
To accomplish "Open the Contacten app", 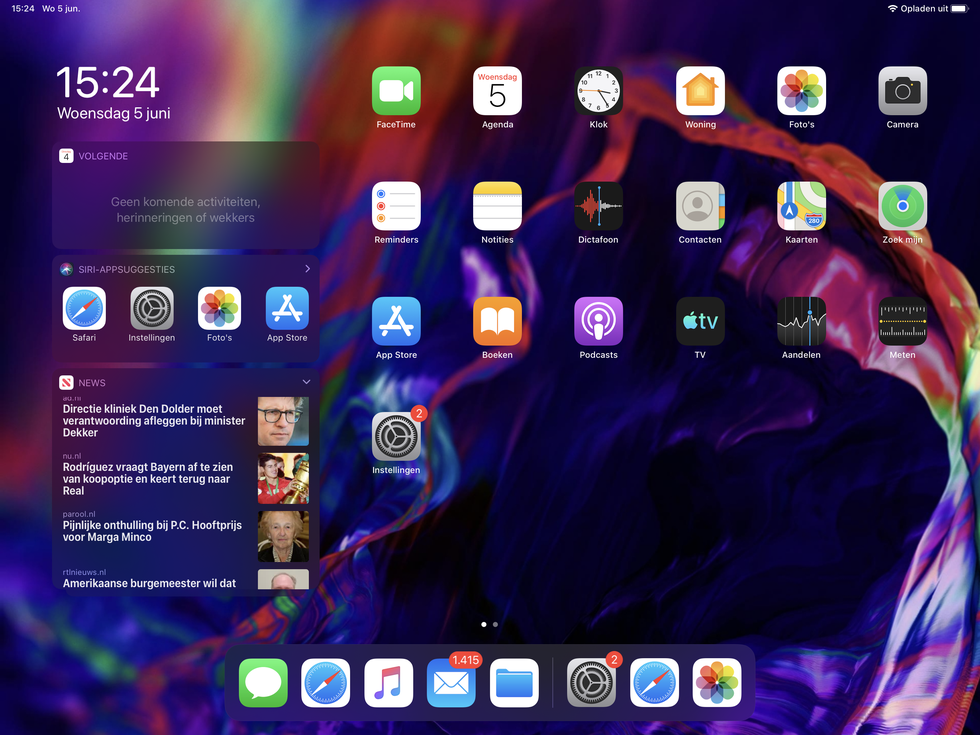I will (700, 206).
